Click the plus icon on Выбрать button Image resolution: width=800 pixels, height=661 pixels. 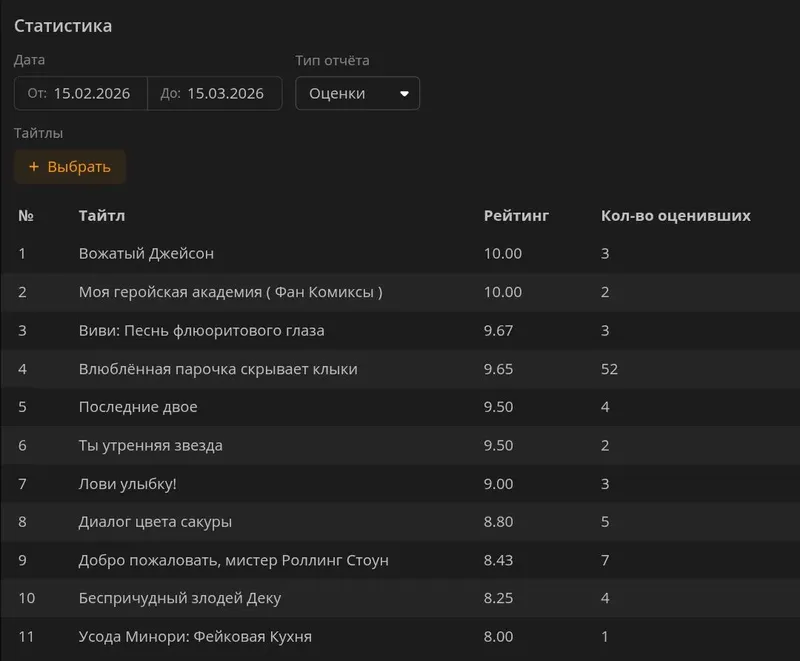pos(34,167)
